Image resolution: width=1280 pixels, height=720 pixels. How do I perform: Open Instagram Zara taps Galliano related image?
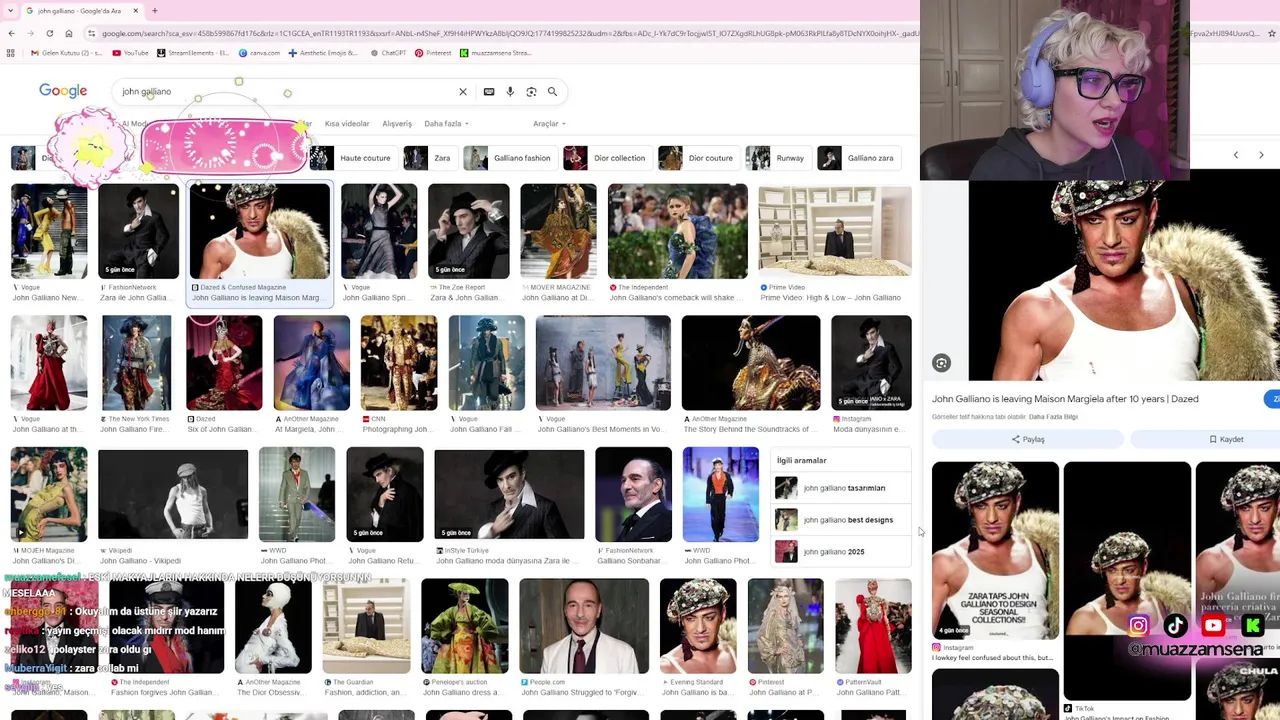pyautogui.click(x=995, y=551)
